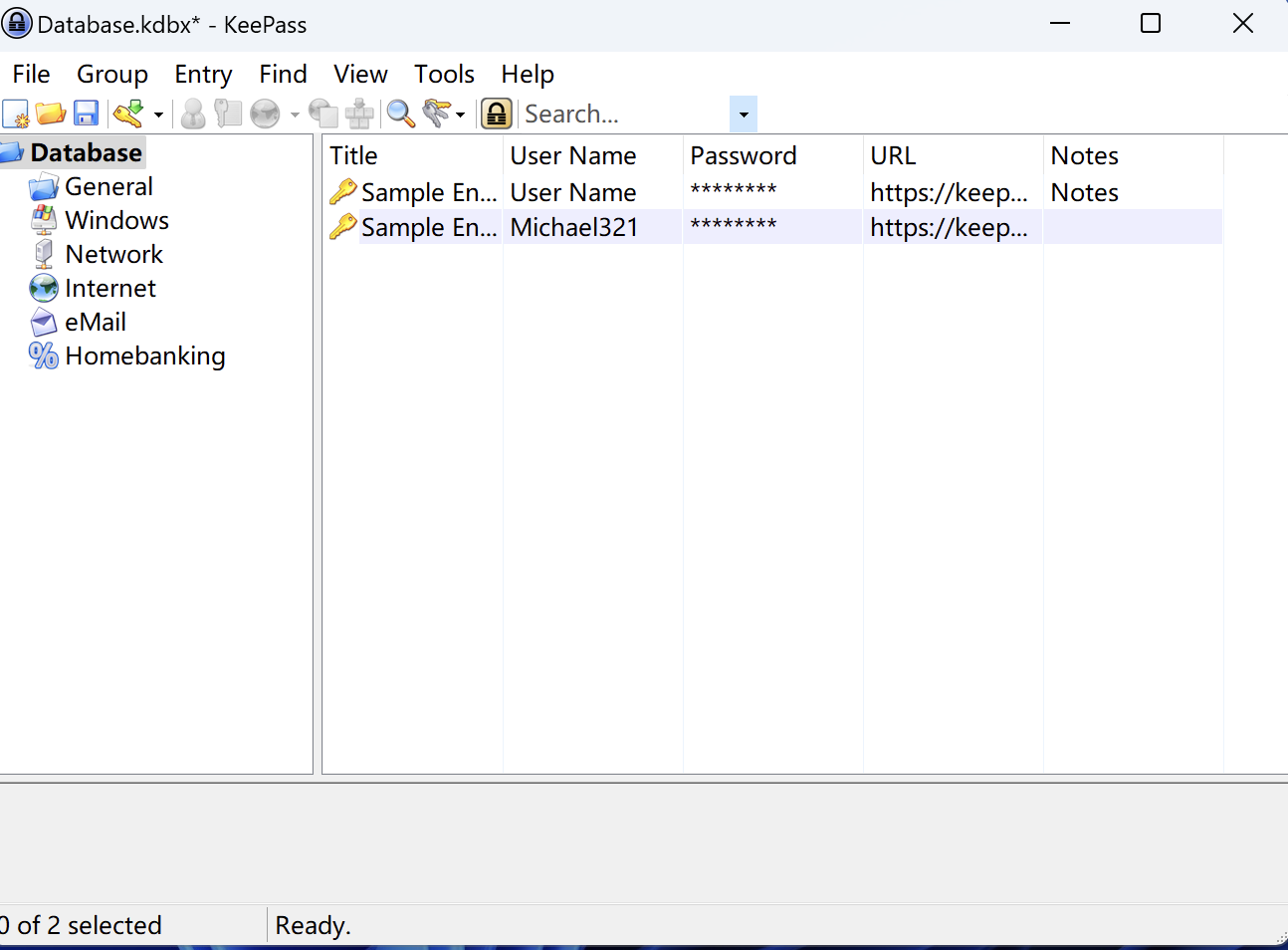
Task: Open the View menu
Action: pos(360,74)
